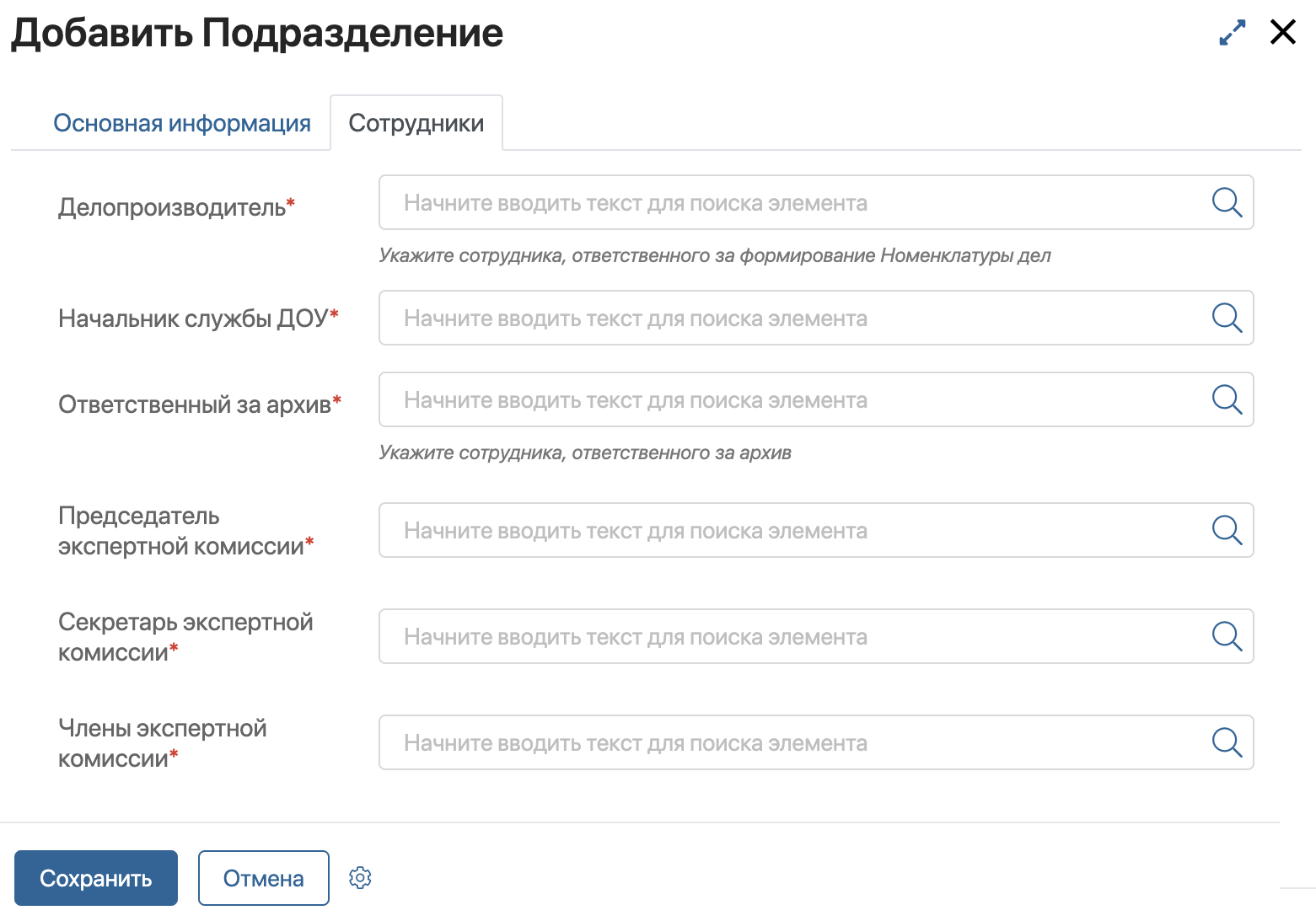Click search icon in Секретарь экспертной комиссии field
The width and height of the screenshot is (1316, 921).
coord(1227,636)
